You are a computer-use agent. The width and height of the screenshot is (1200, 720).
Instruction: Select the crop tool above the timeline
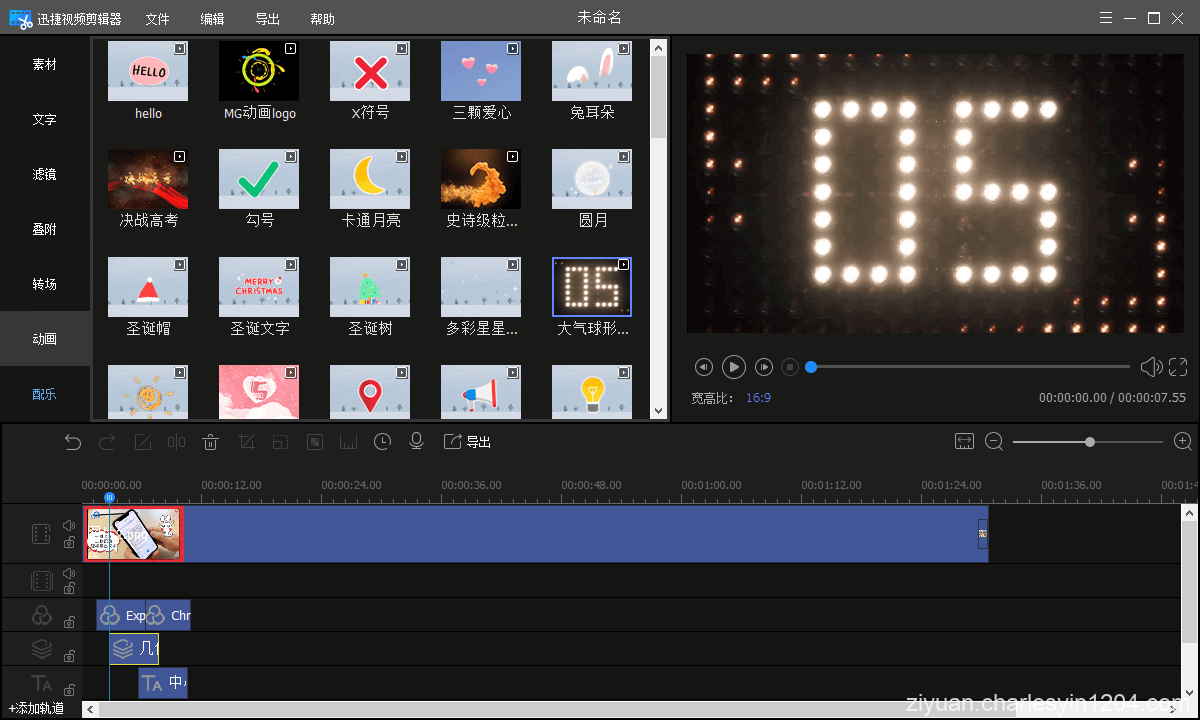click(245, 441)
